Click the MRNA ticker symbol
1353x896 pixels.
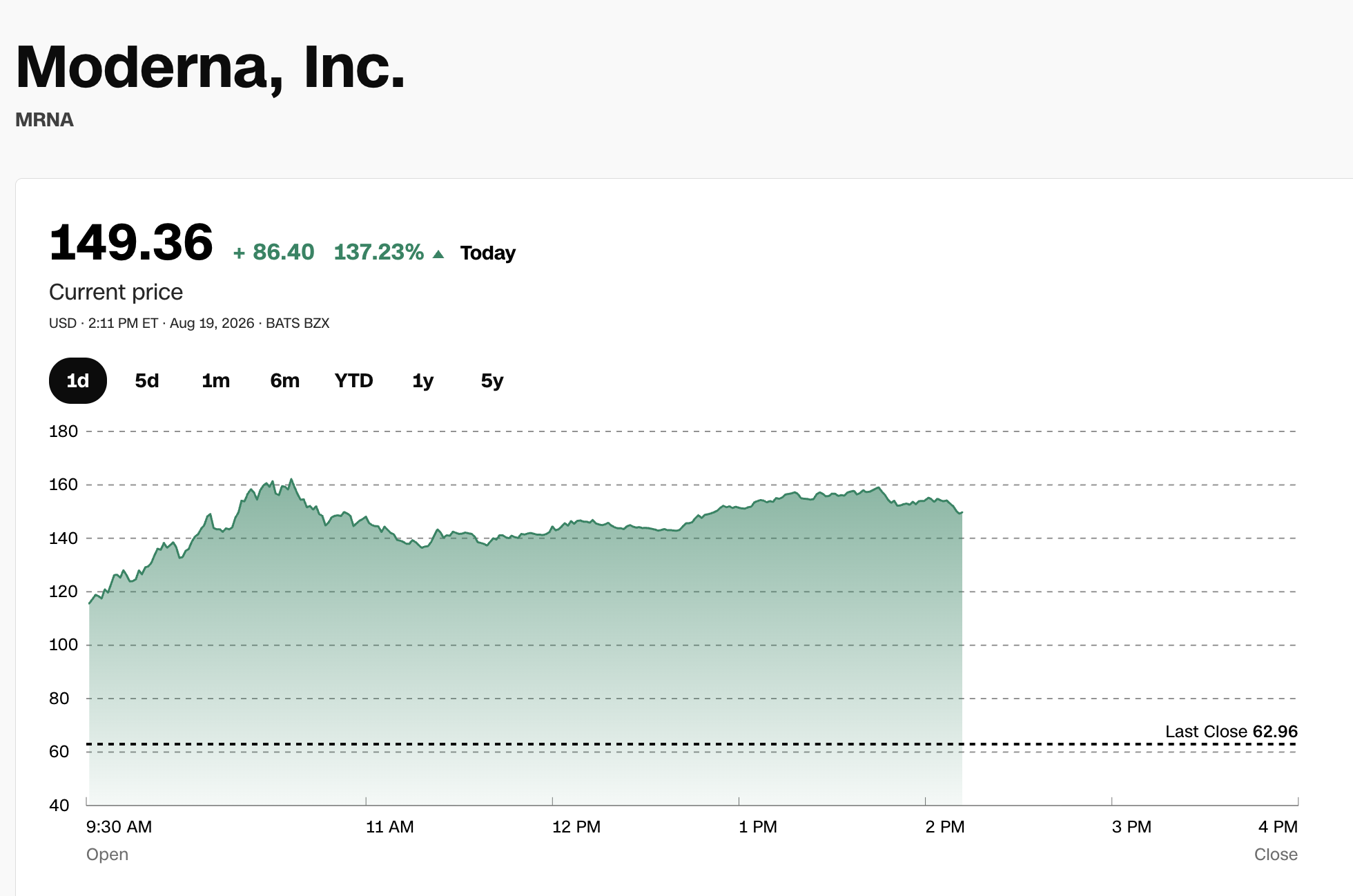44,120
